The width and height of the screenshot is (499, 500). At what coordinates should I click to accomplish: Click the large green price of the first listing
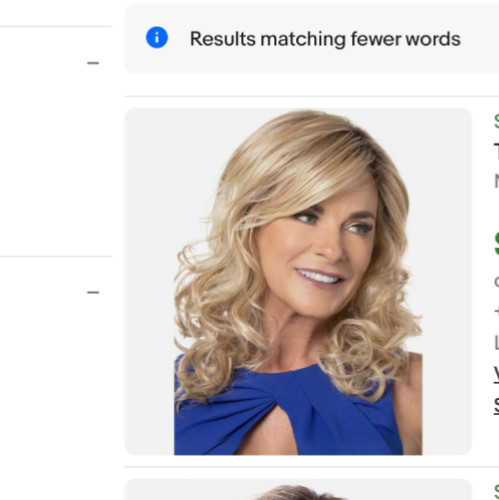point(497,244)
